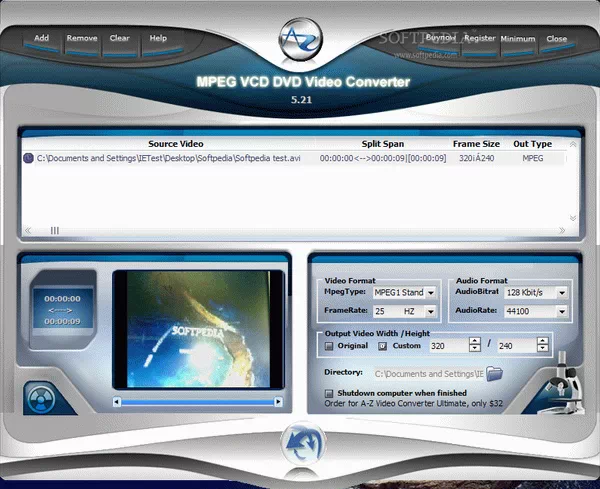This screenshot has width=600, height=489.
Task: Click the Add button
Action: 41,39
